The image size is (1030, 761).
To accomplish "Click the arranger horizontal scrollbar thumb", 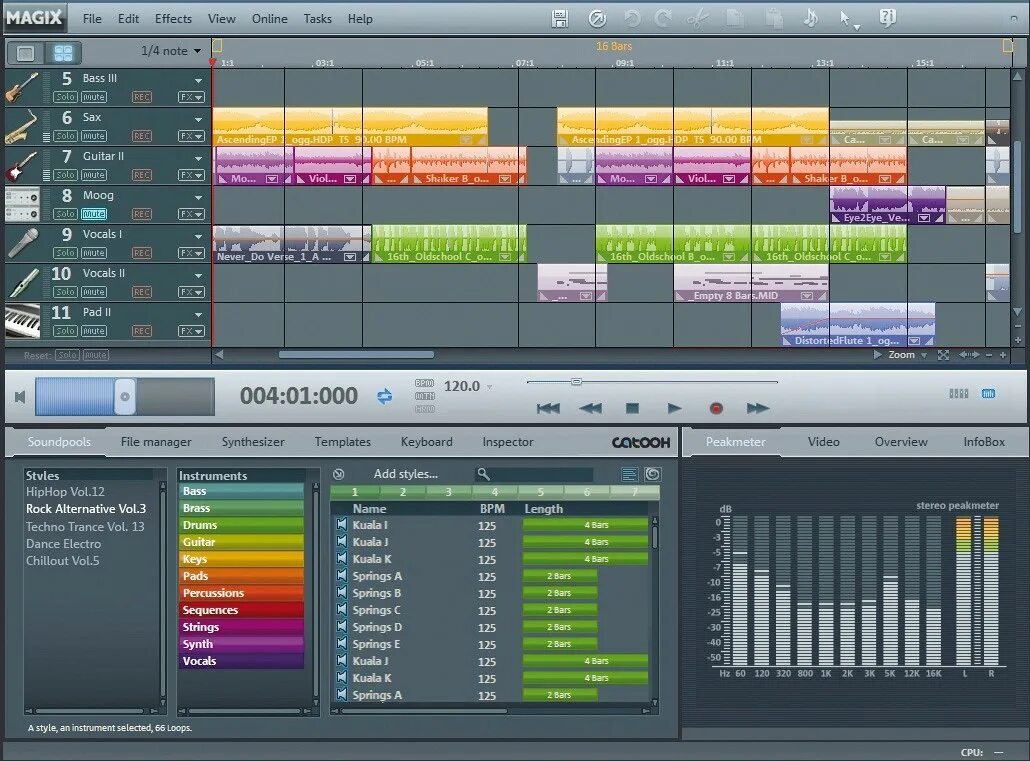I will 356,355.
